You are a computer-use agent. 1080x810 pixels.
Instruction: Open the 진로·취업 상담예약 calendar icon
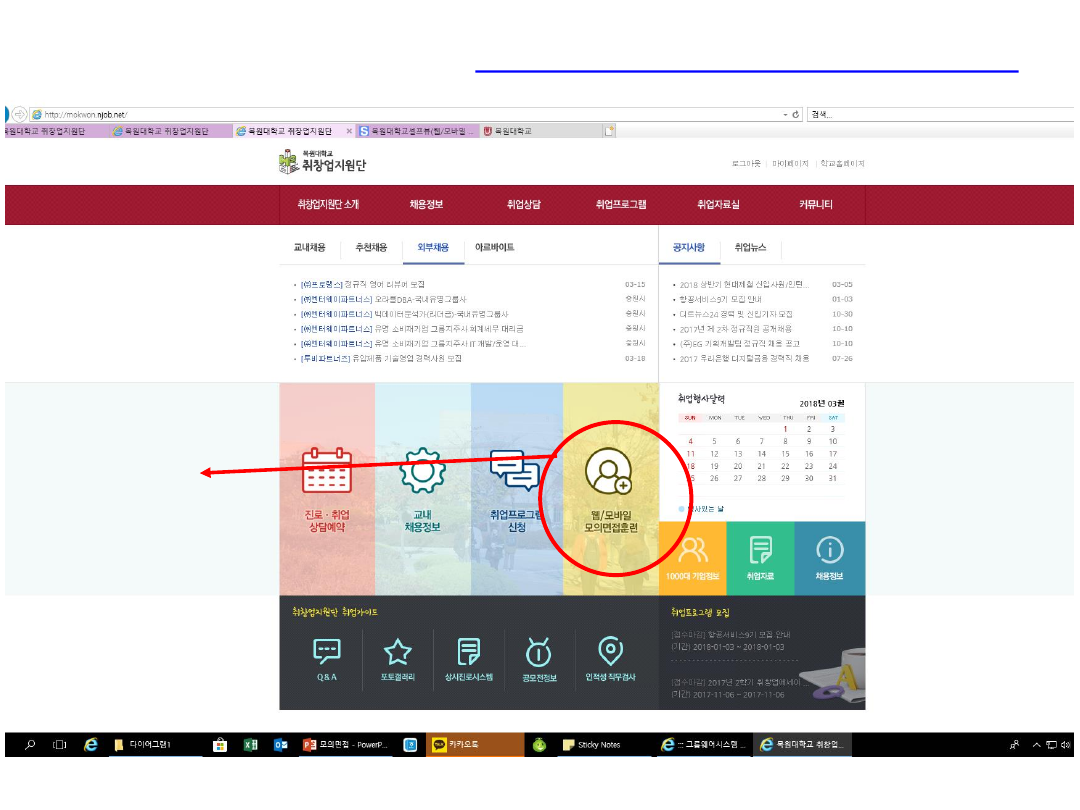[x=326, y=472]
